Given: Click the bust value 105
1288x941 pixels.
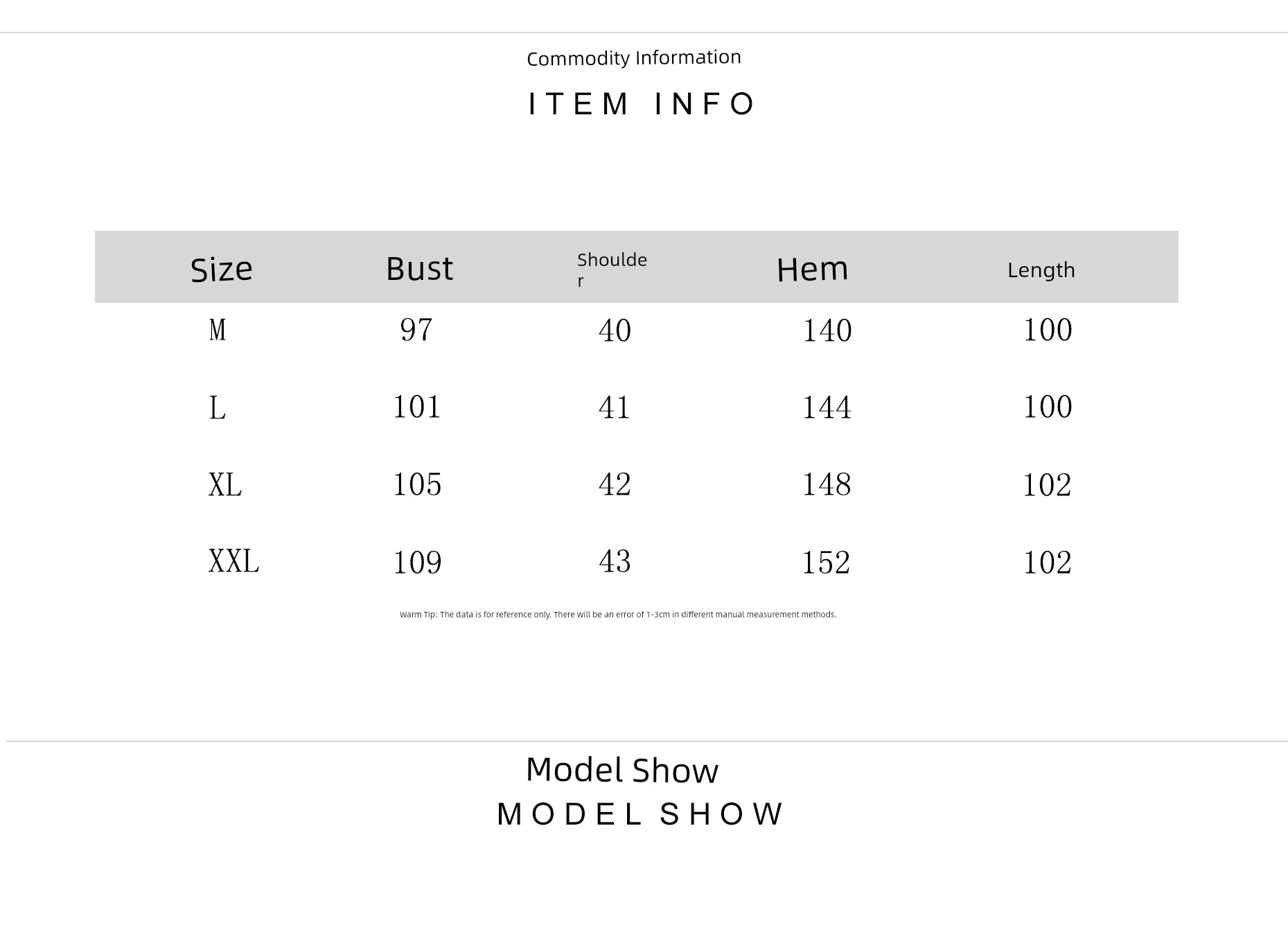Looking at the screenshot, I should click(417, 484).
